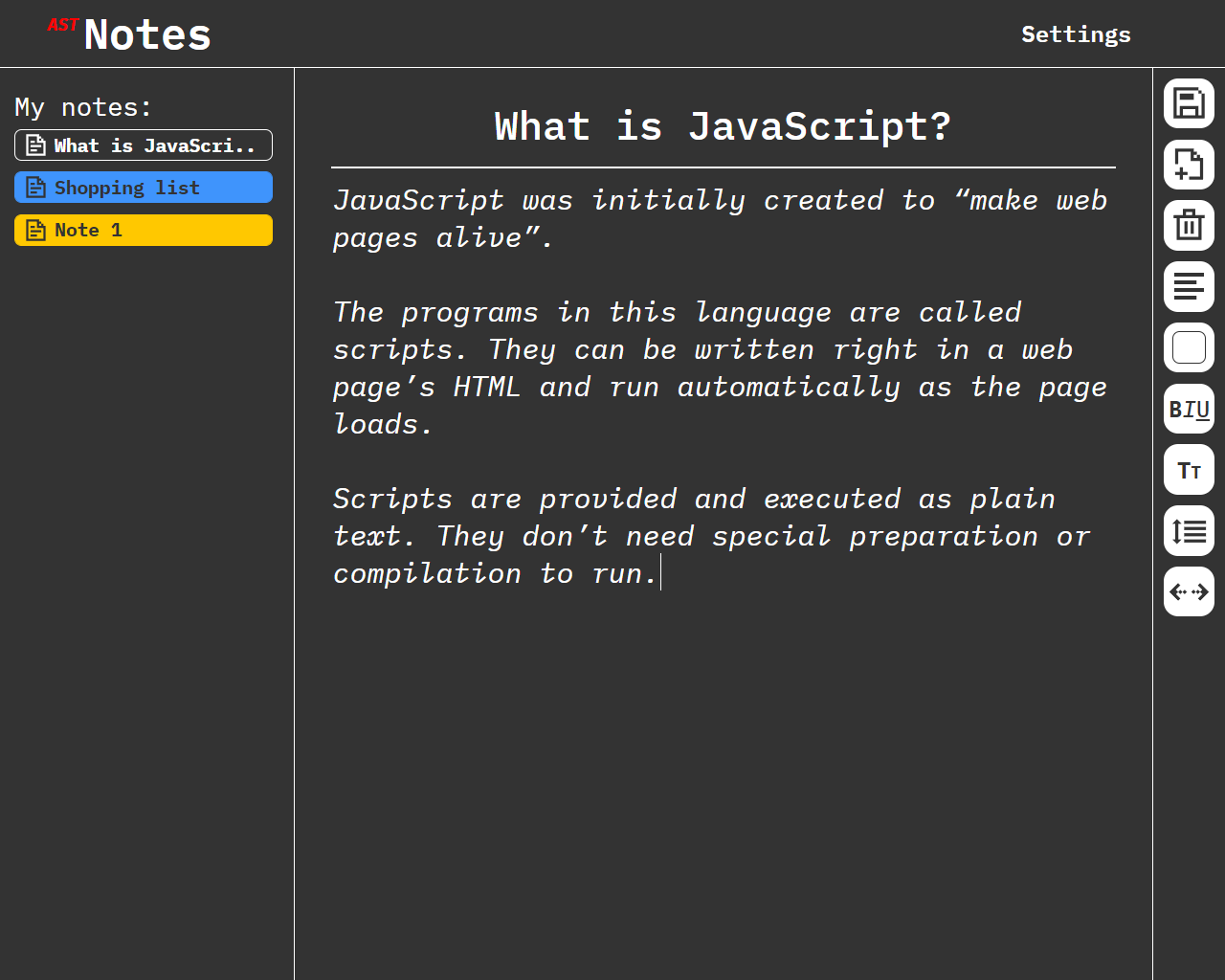Click the AST Notes logo
This screenshot has width=1225, height=980.
tap(129, 34)
